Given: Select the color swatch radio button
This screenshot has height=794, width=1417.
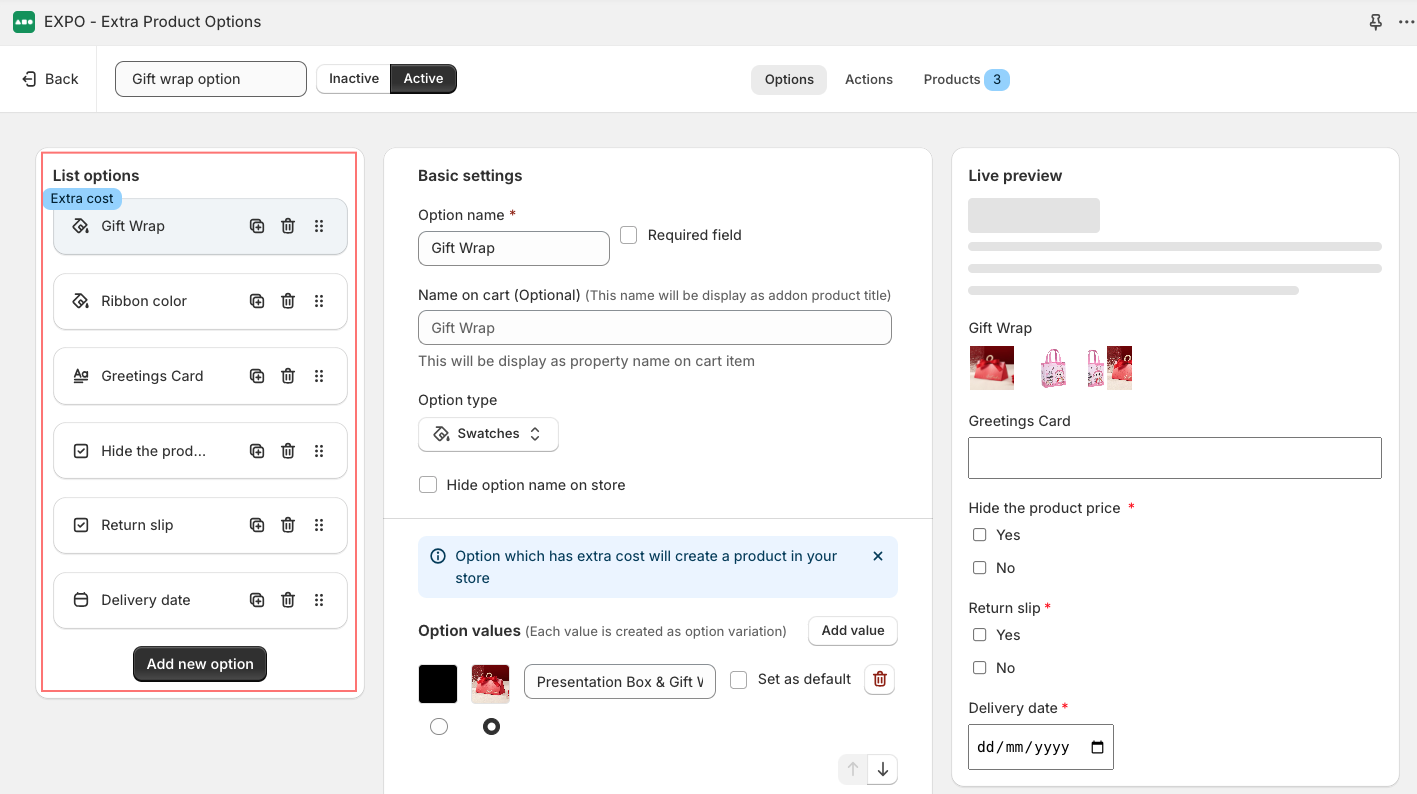Looking at the screenshot, I should [439, 727].
